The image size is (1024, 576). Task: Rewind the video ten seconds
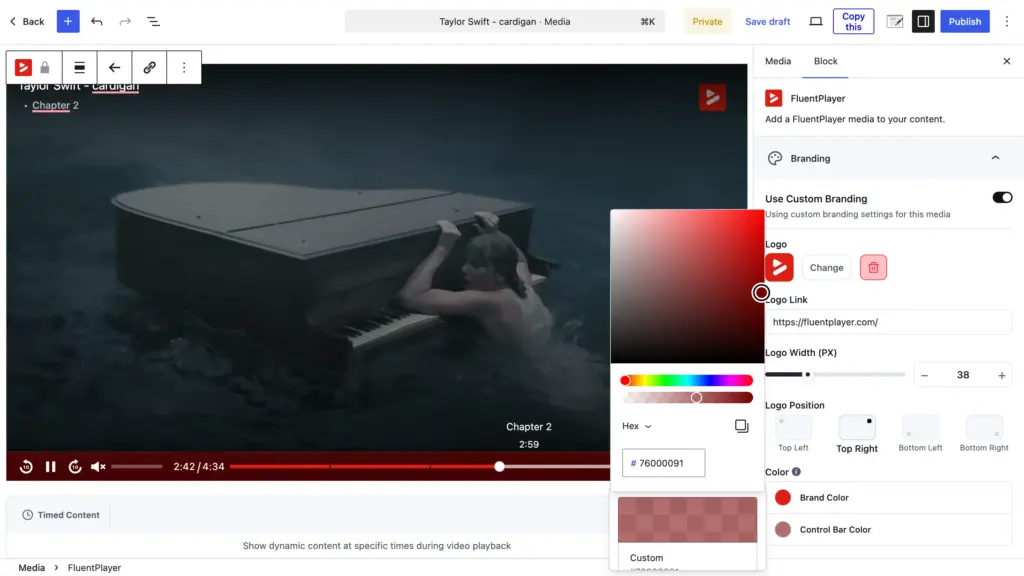tap(26, 466)
